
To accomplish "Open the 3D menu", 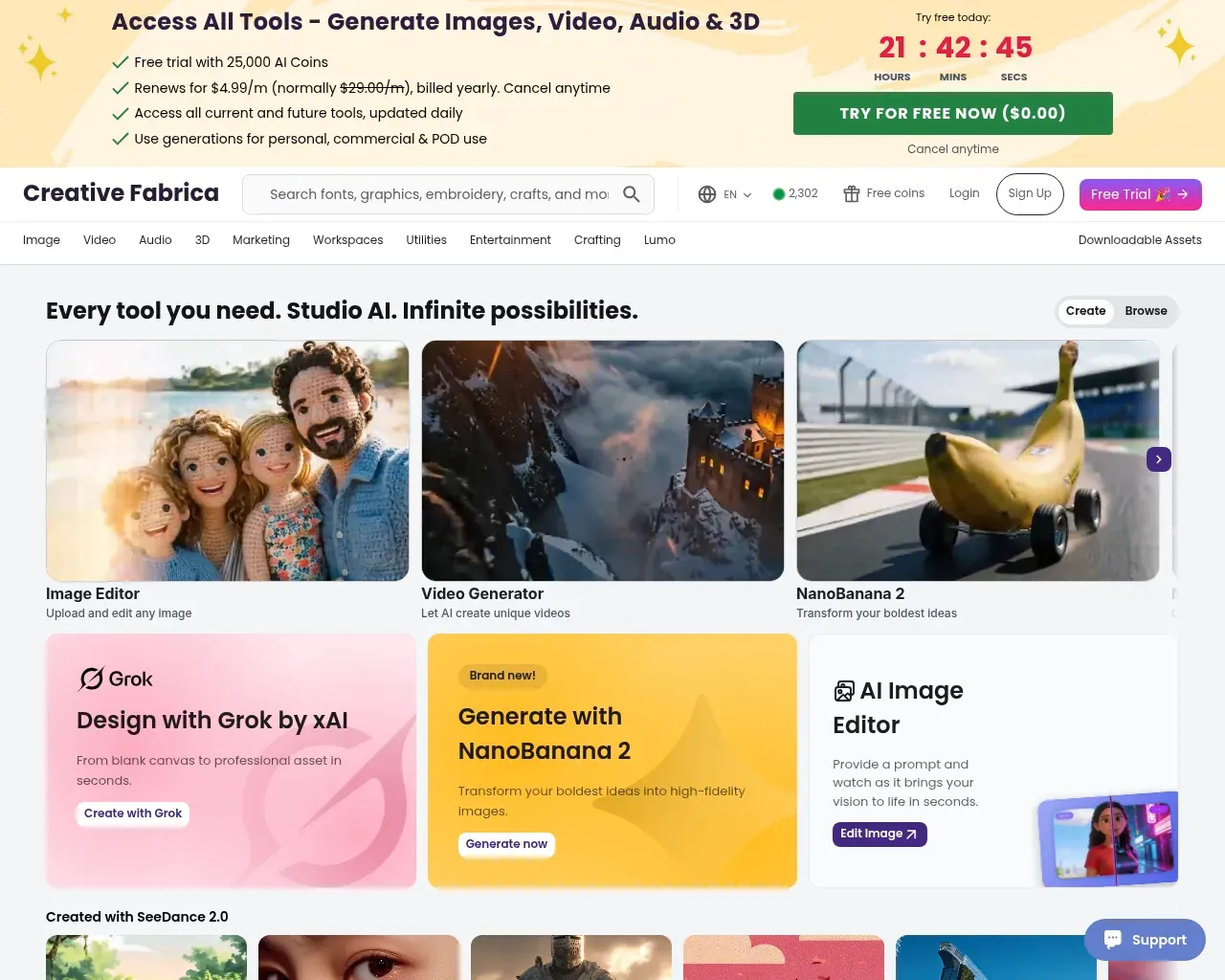I will click(202, 240).
